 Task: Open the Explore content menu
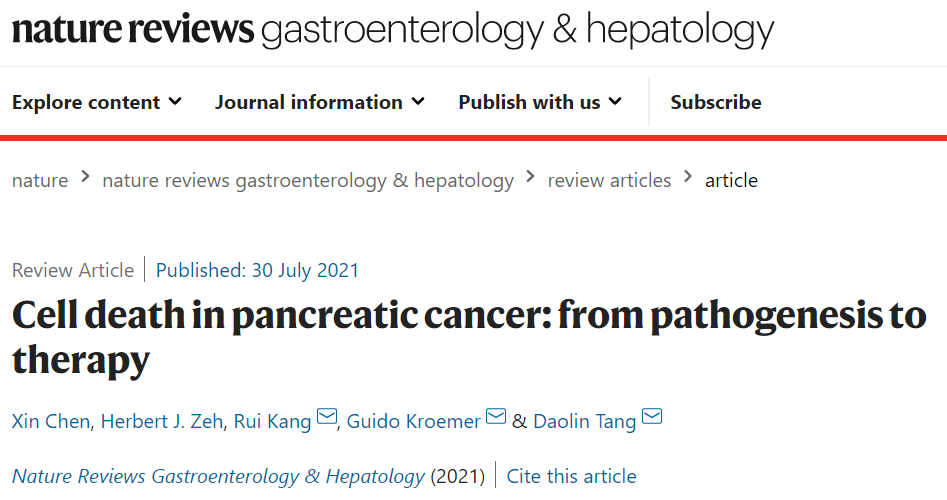pos(86,102)
